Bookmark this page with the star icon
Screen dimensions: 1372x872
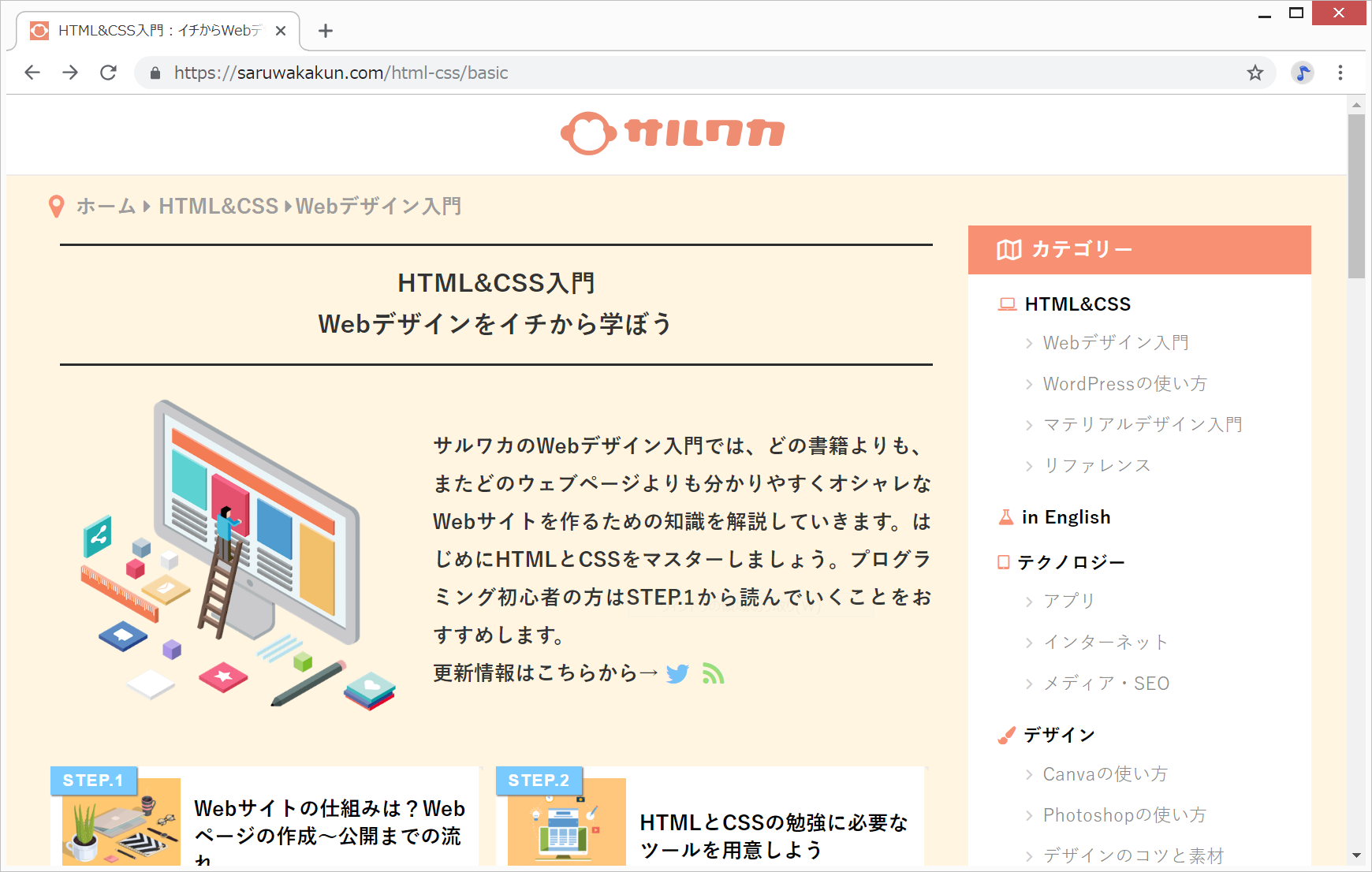pos(1255,73)
